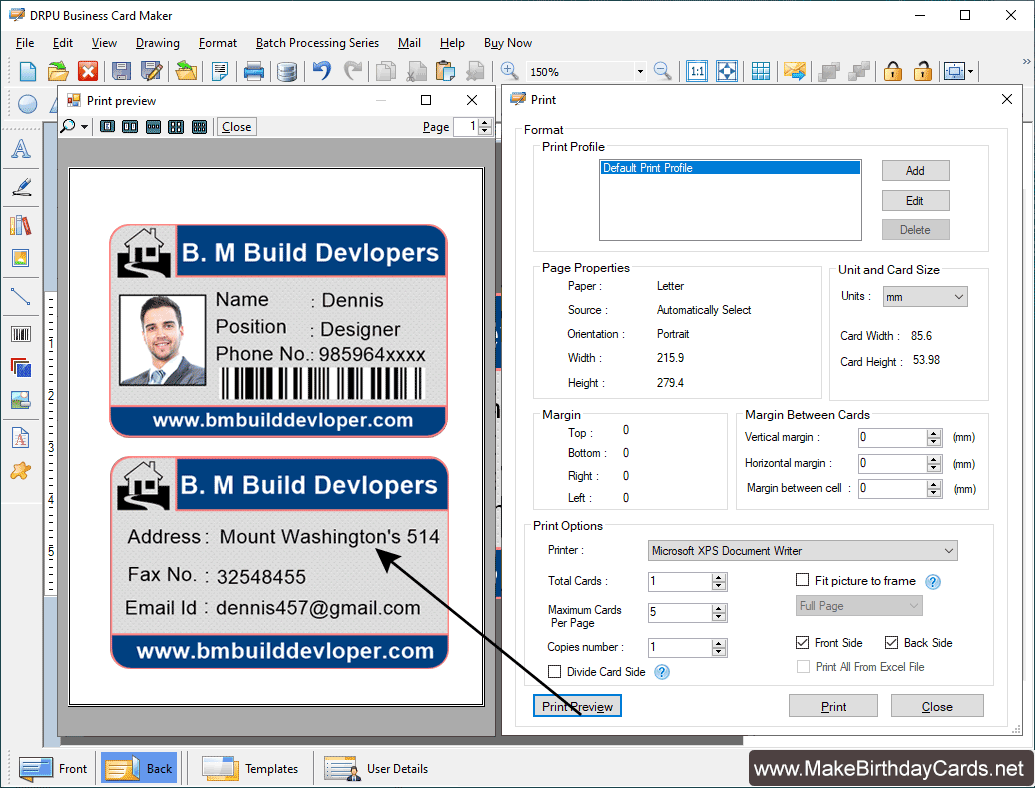Click the fit-to-window icon
Viewport: 1035px width, 788px height.
(727, 71)
